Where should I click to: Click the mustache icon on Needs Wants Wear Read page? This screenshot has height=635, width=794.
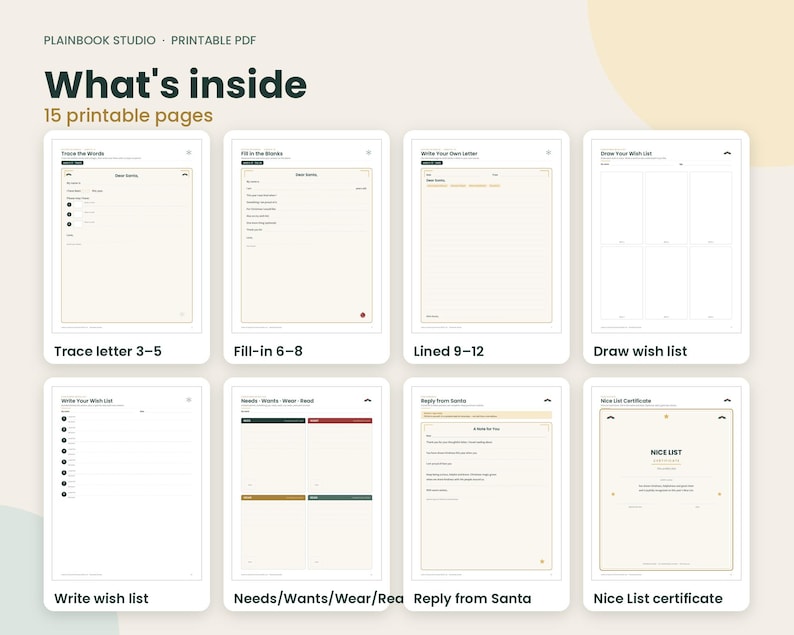pos(368,400)
